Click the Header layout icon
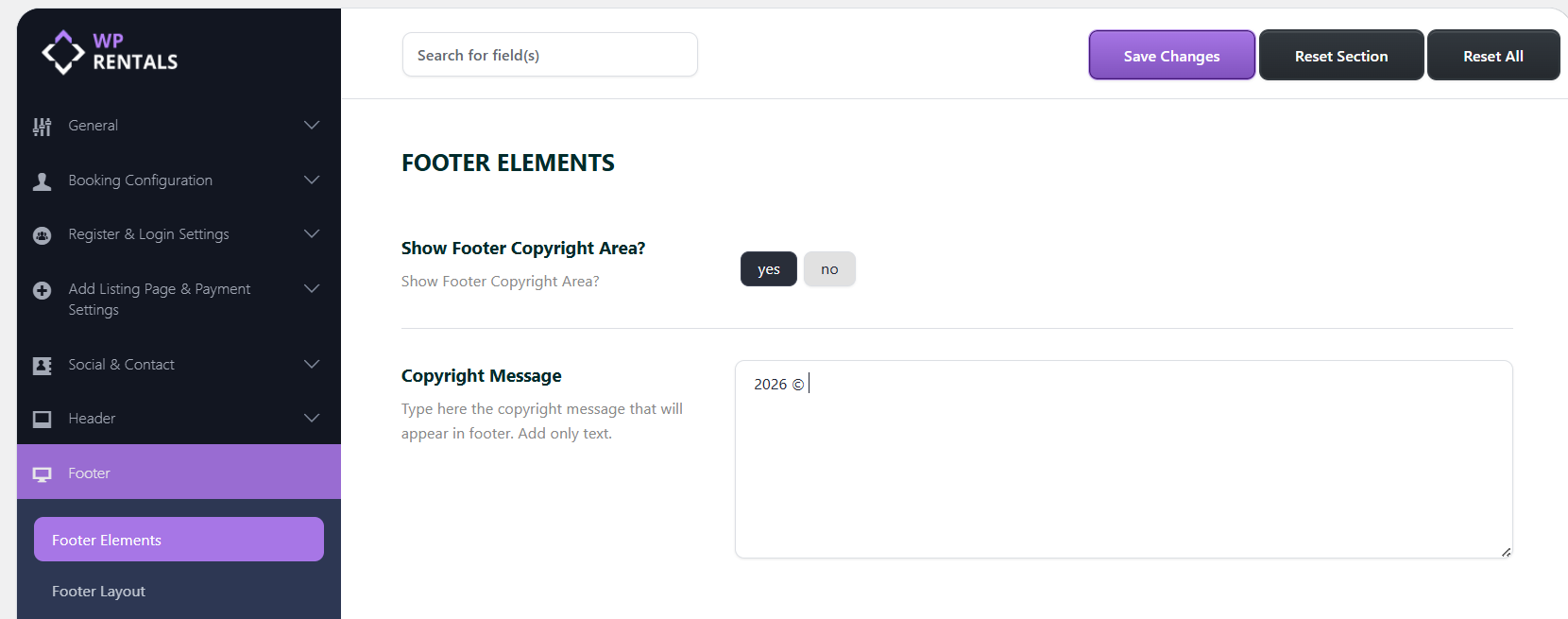Image resolution: width=1568 pixels, height=619 pixels. pyautogui.click(x=43, y=419)
